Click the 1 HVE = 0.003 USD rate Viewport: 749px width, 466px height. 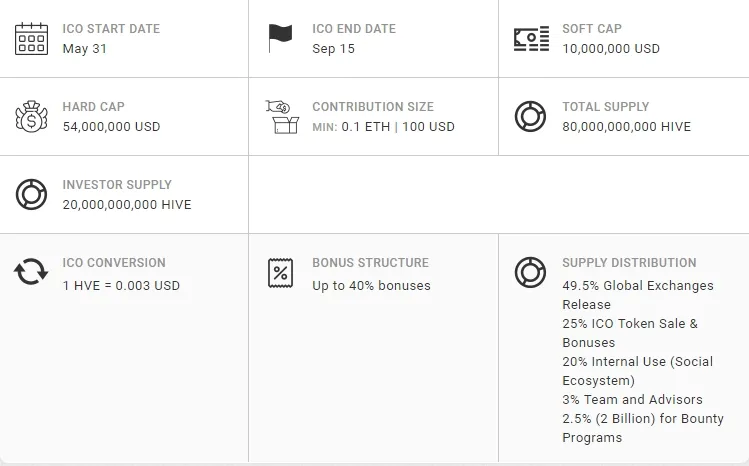(121, 286)
